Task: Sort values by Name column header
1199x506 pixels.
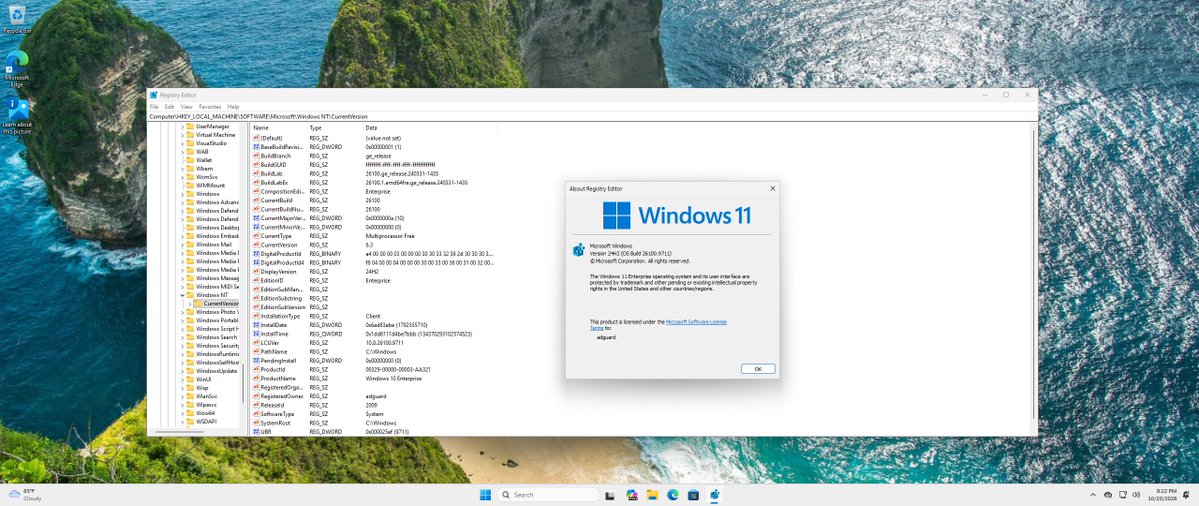Action: pyautogui.click(x=279, y=128)
